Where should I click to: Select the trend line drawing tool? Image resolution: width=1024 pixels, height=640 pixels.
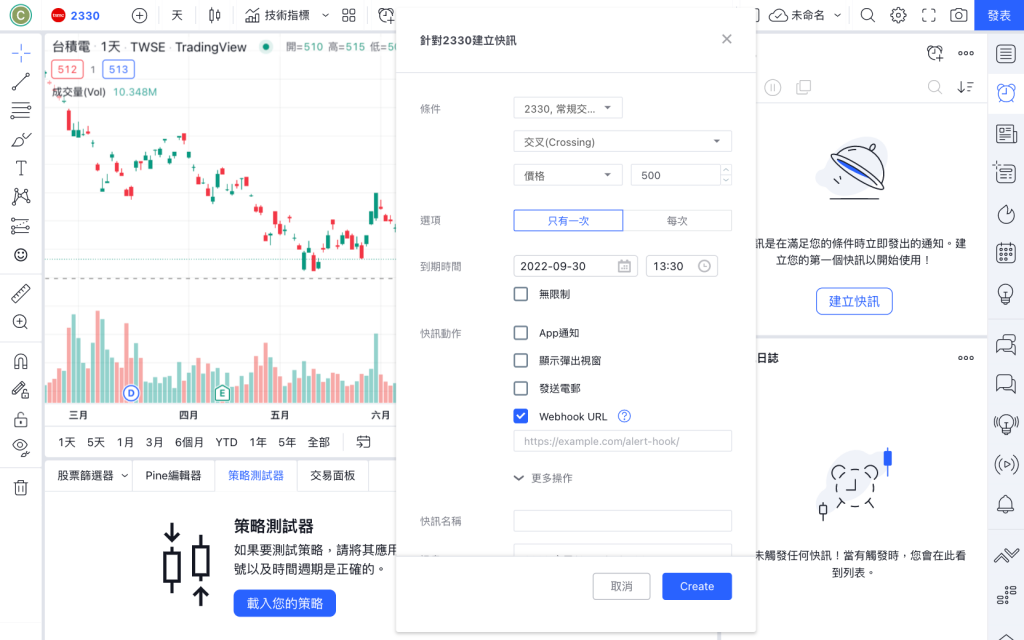tap(21, 82)
